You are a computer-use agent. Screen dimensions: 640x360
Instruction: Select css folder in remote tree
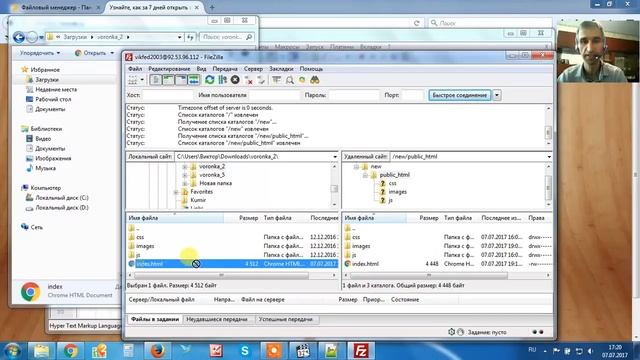pos(392,183)
